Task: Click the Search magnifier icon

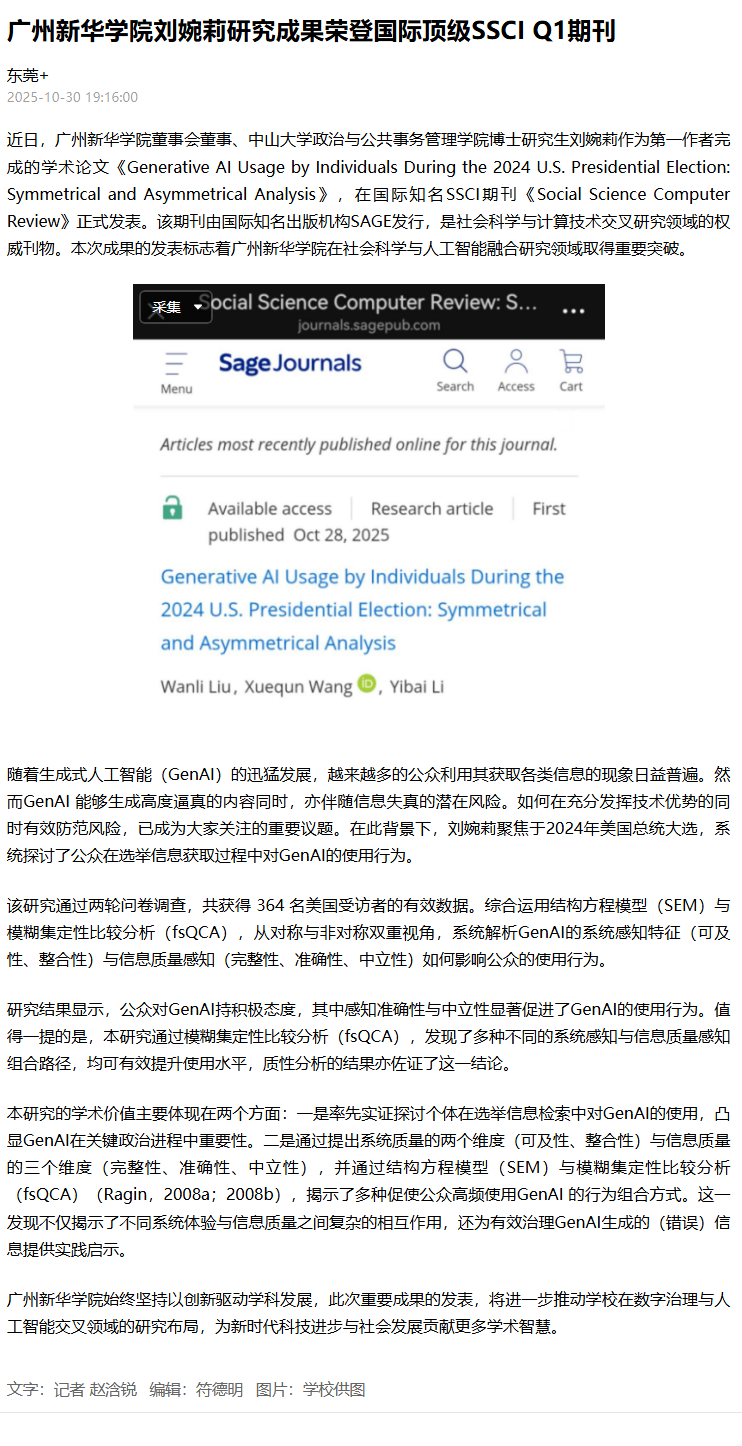Action: [455, 361]
